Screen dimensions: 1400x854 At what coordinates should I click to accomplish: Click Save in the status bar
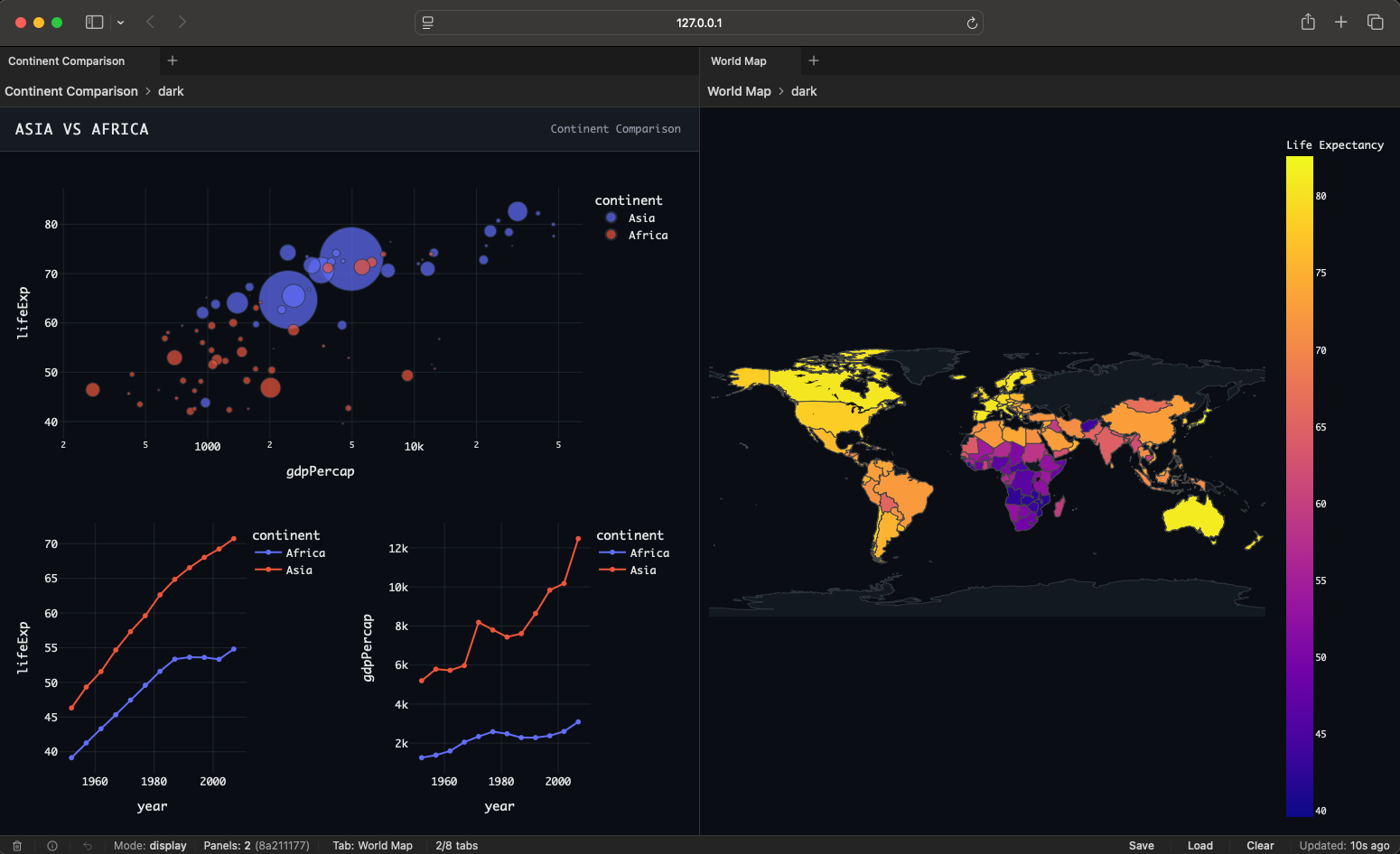1142,846
